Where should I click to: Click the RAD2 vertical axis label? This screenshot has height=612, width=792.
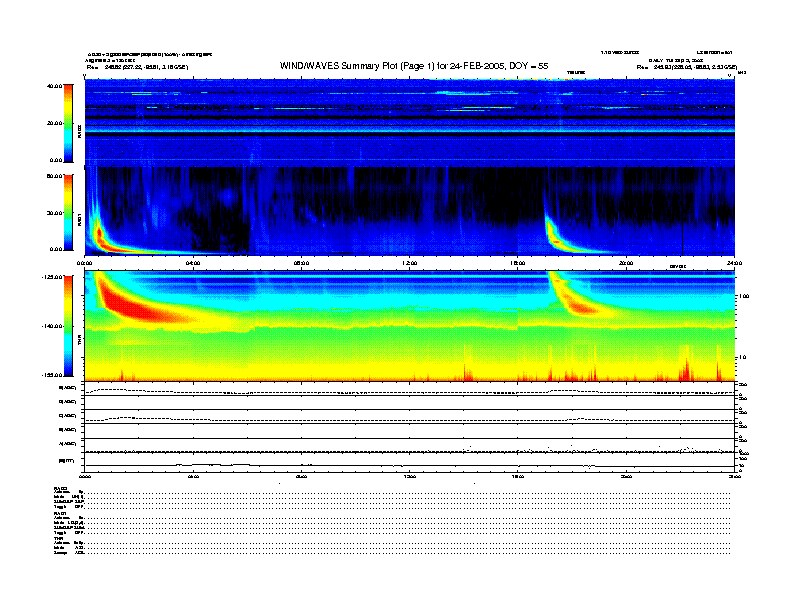coord(79,131)
